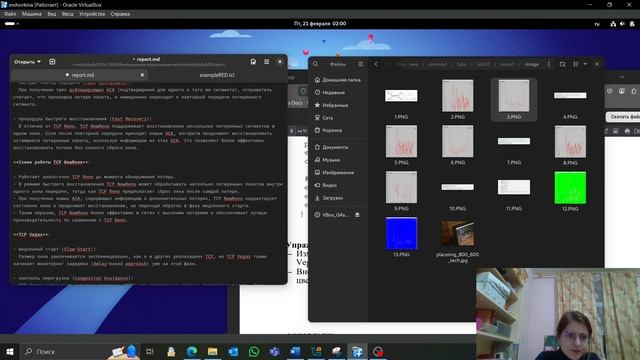The image size is (640, 360).
Task: Close the report.md tab
Action: point(142,75)
